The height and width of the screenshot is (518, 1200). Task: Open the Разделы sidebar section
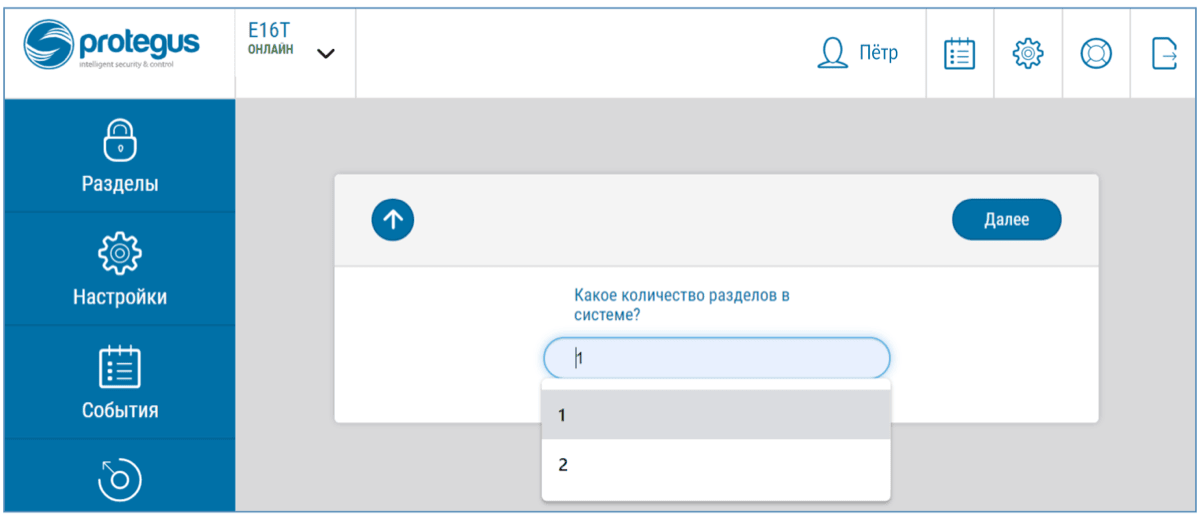tap(120, 184)
